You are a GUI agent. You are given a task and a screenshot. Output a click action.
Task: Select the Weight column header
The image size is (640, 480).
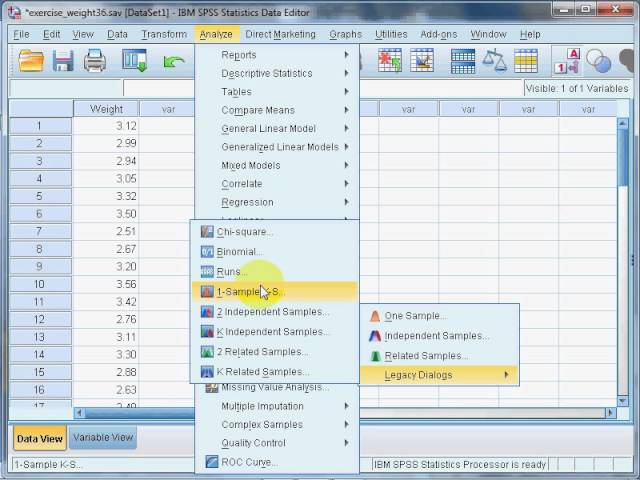point(106,109)
